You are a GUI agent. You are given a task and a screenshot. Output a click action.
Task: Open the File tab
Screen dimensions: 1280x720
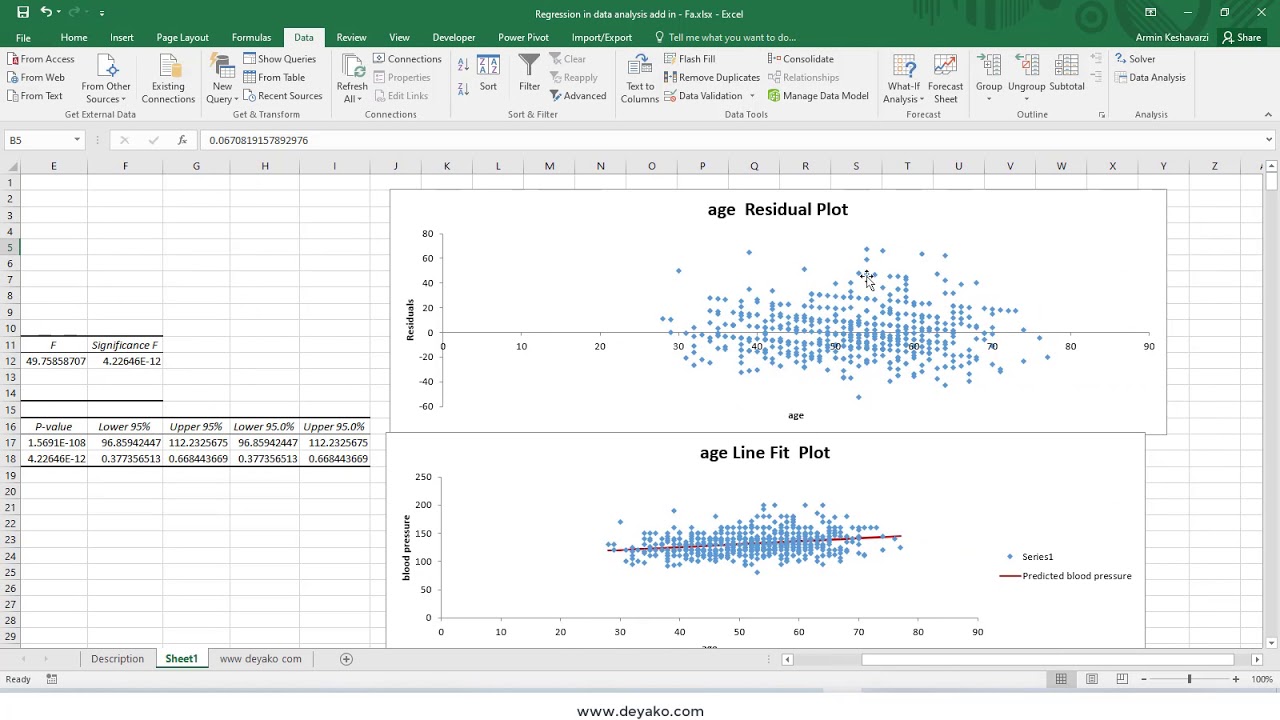coord(23,37)
